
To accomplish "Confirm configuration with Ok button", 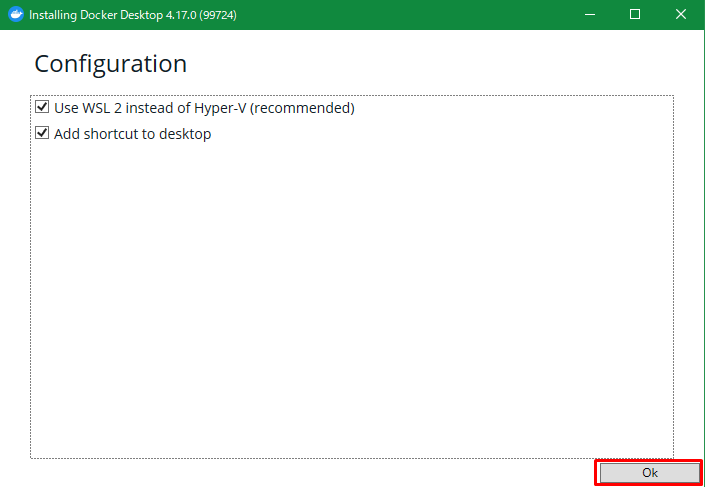I will pyautogui.click(x=649, y=473).
